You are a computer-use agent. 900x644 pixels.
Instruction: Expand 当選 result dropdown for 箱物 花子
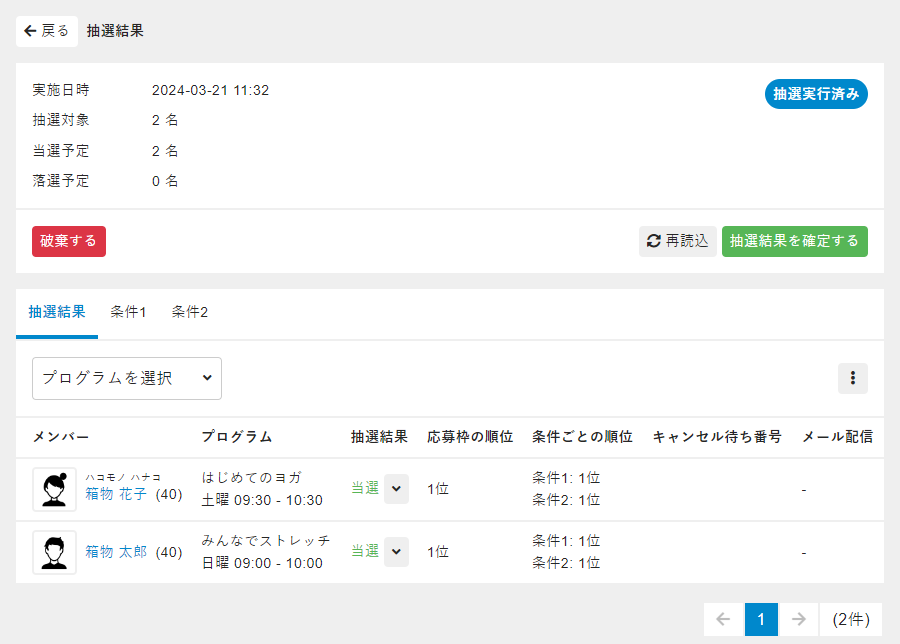pyautogui.click(x=396, y=489)
